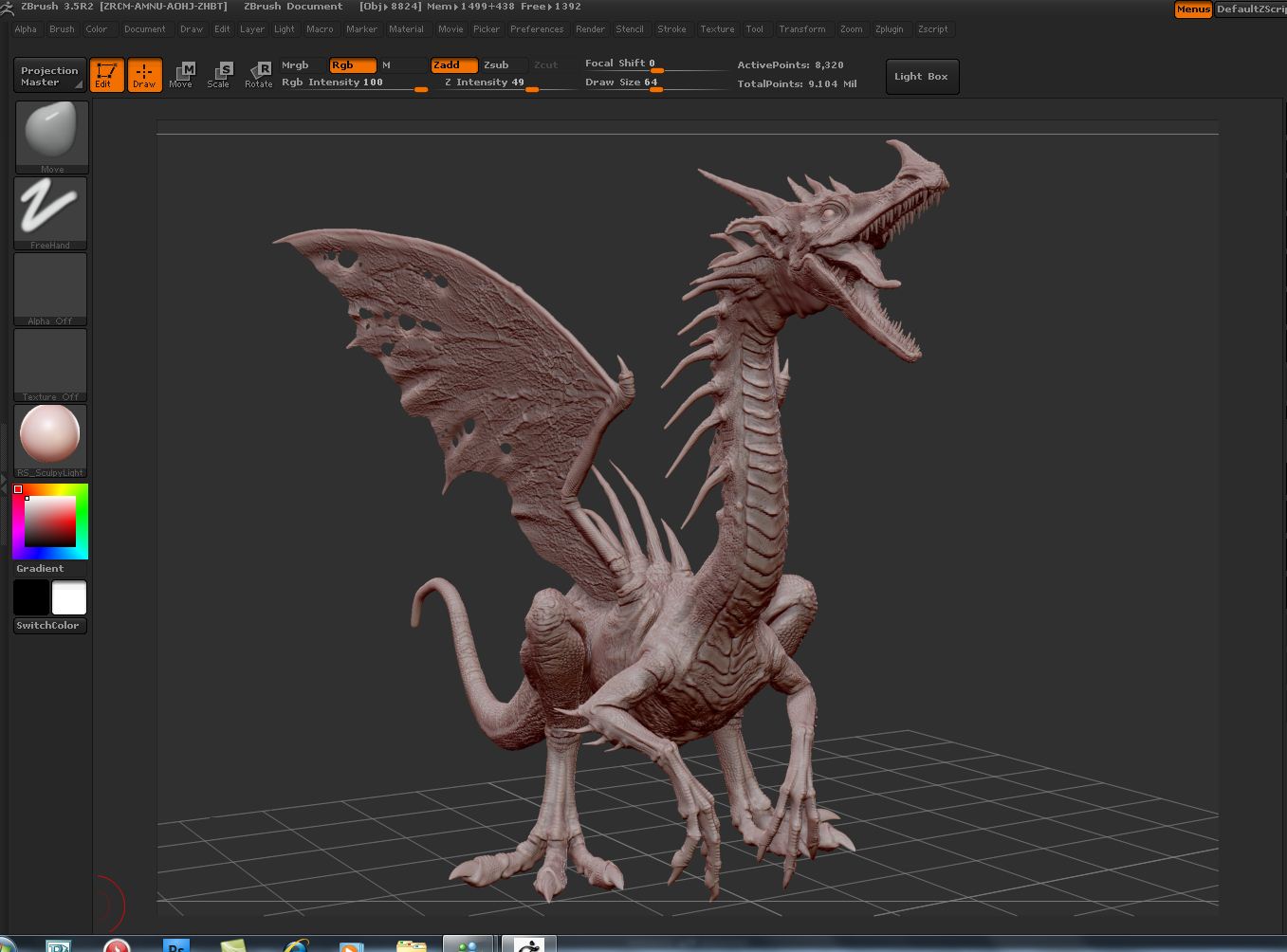This screenshot has width=1287, height=952.
Task: Activate Draw mode icon
Action: pyautogui.click(x=144, y=75)
